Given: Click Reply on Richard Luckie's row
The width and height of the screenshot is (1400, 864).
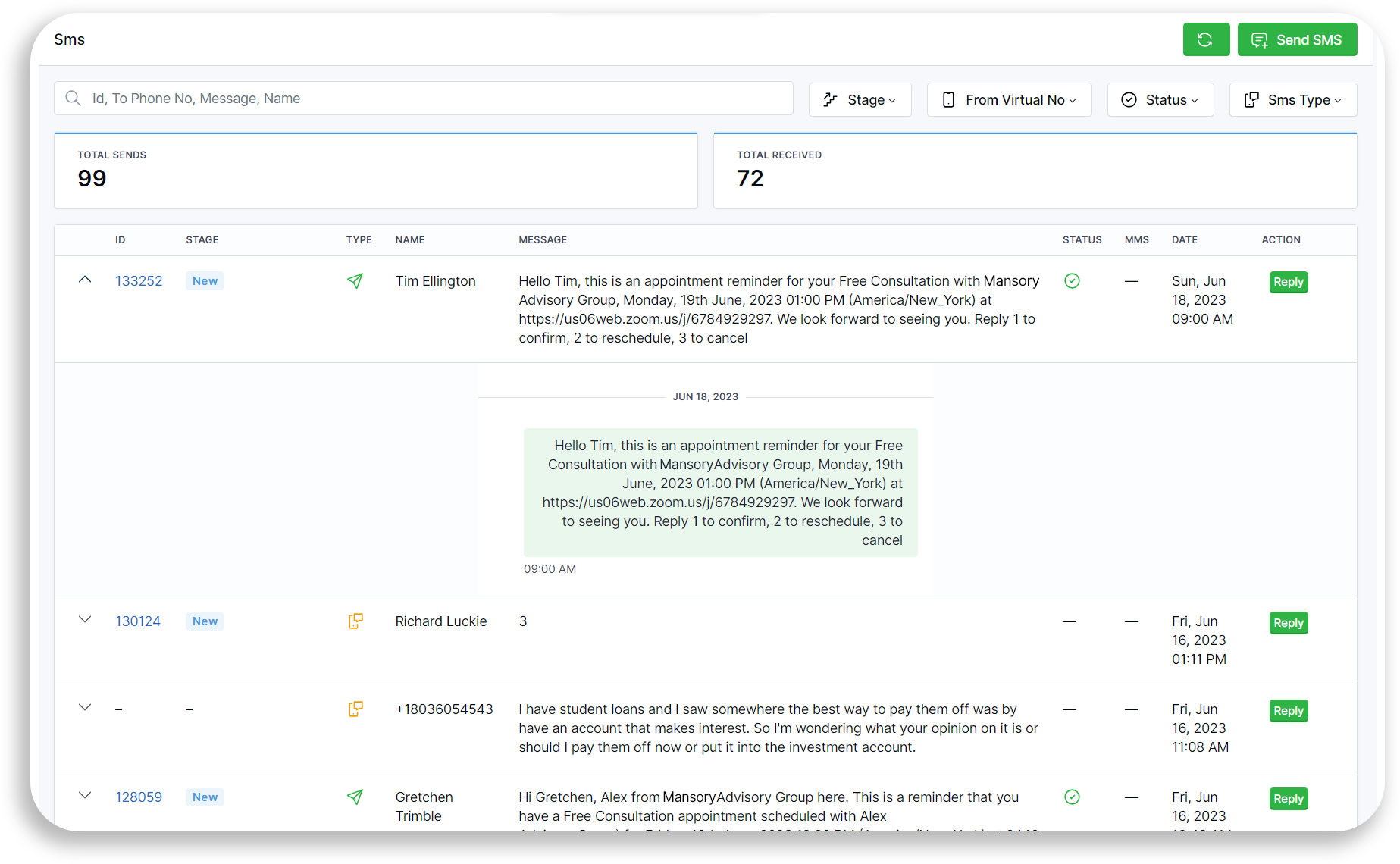Looking at the screenshot, I should click(1288, 622).
